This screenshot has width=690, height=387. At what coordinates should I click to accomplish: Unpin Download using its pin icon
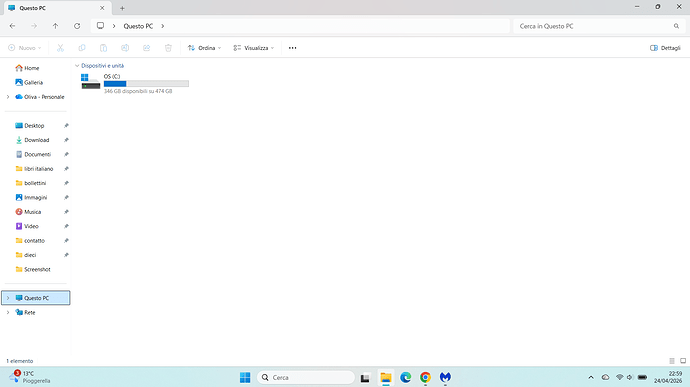(66, 140)
